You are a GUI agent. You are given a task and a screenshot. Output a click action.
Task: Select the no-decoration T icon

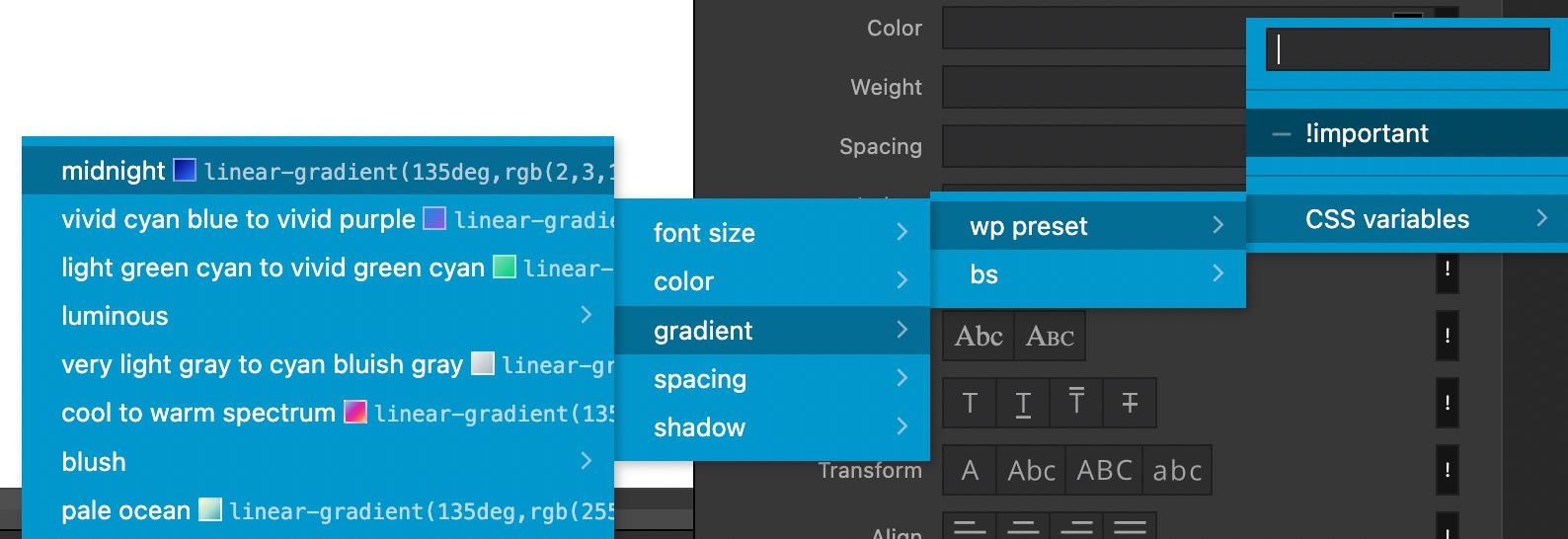[x=970, y=402]
